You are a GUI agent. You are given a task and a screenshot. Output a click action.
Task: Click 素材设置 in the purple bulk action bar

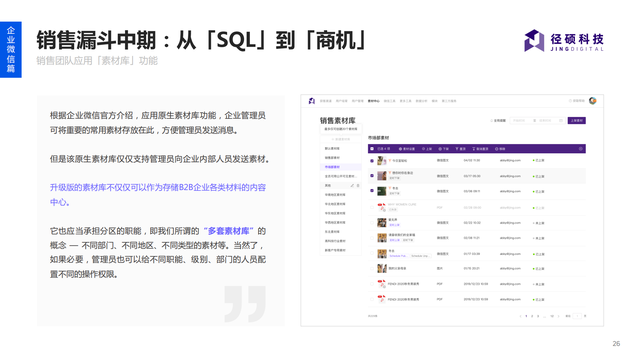pyautogui.click(x=407, y=149)
